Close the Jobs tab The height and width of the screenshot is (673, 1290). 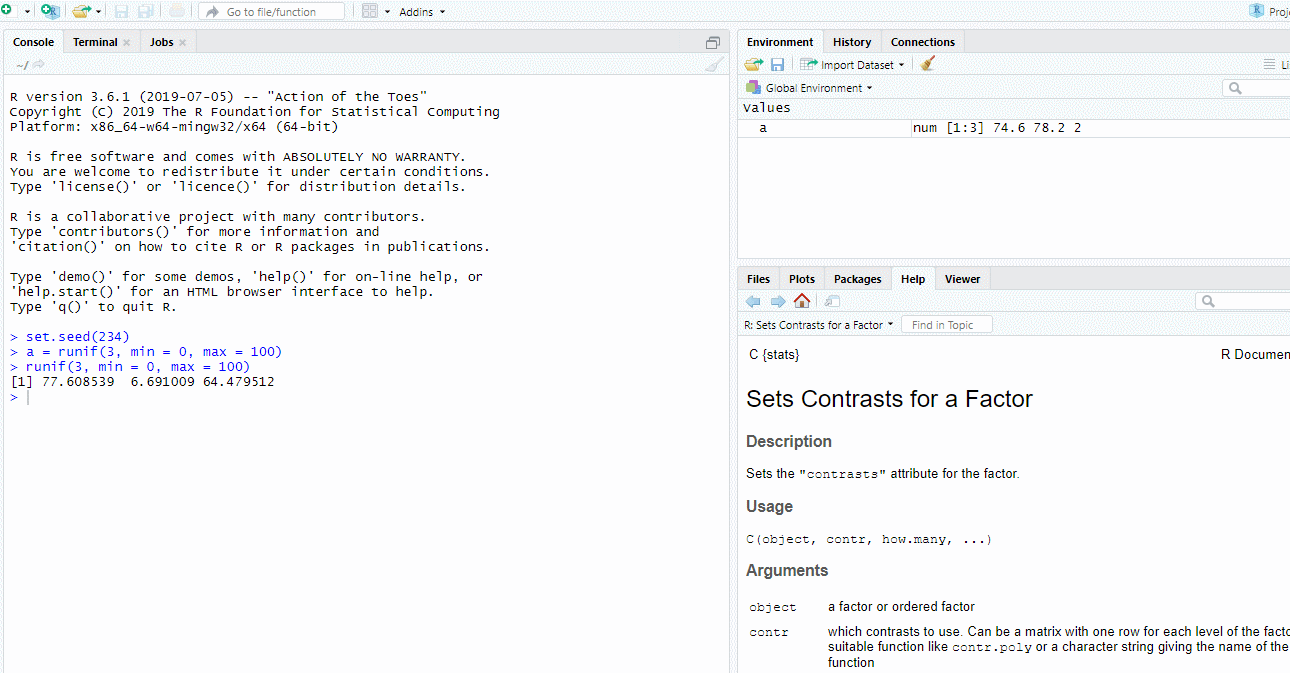[x=183, y=42]
